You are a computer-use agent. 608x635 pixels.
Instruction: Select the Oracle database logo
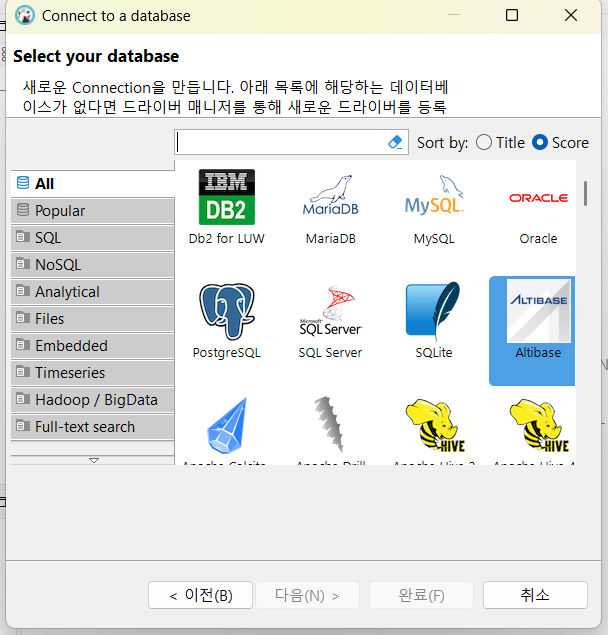(x=538, y=198)
